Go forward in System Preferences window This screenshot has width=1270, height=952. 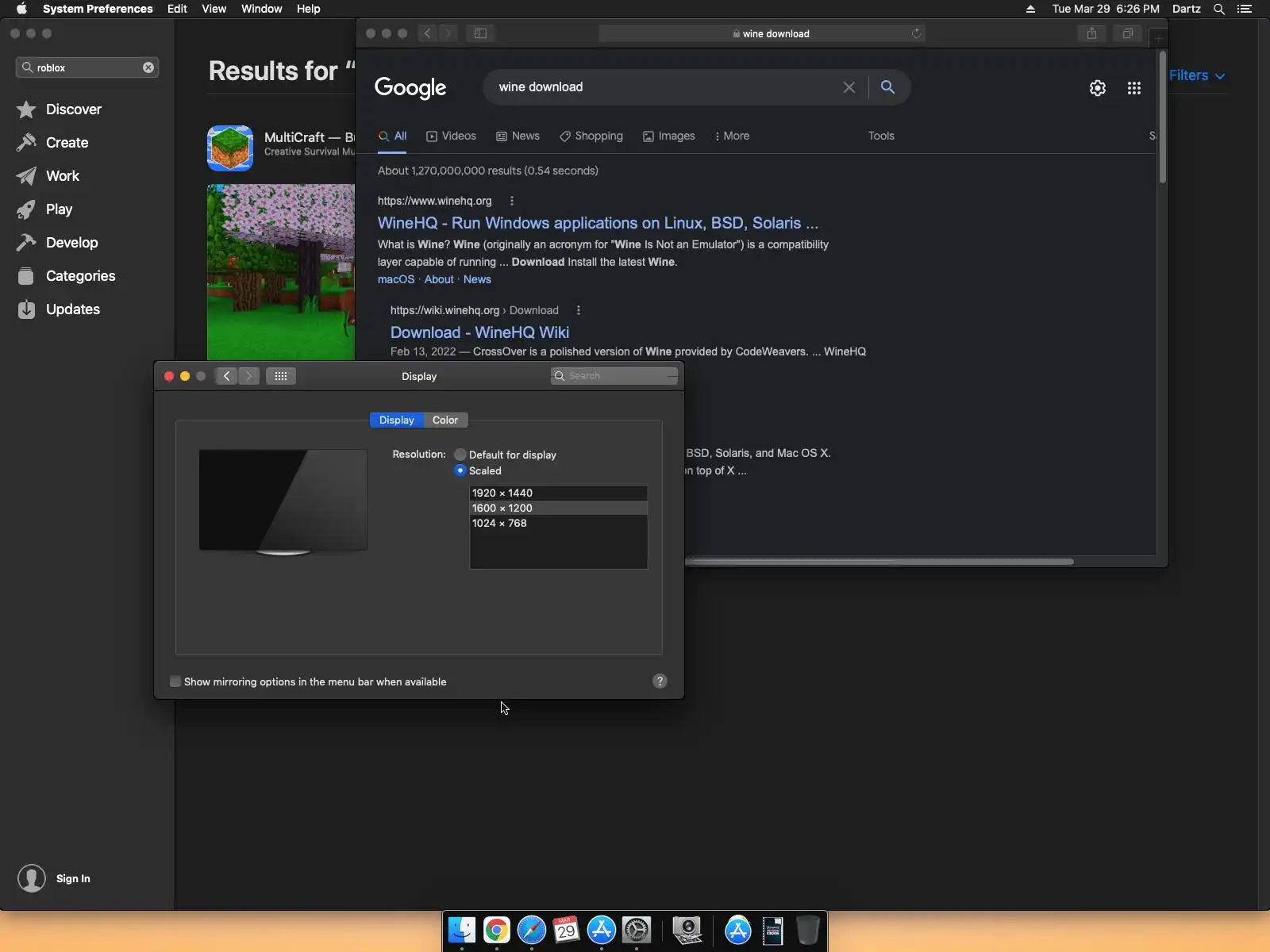[249, 376]
